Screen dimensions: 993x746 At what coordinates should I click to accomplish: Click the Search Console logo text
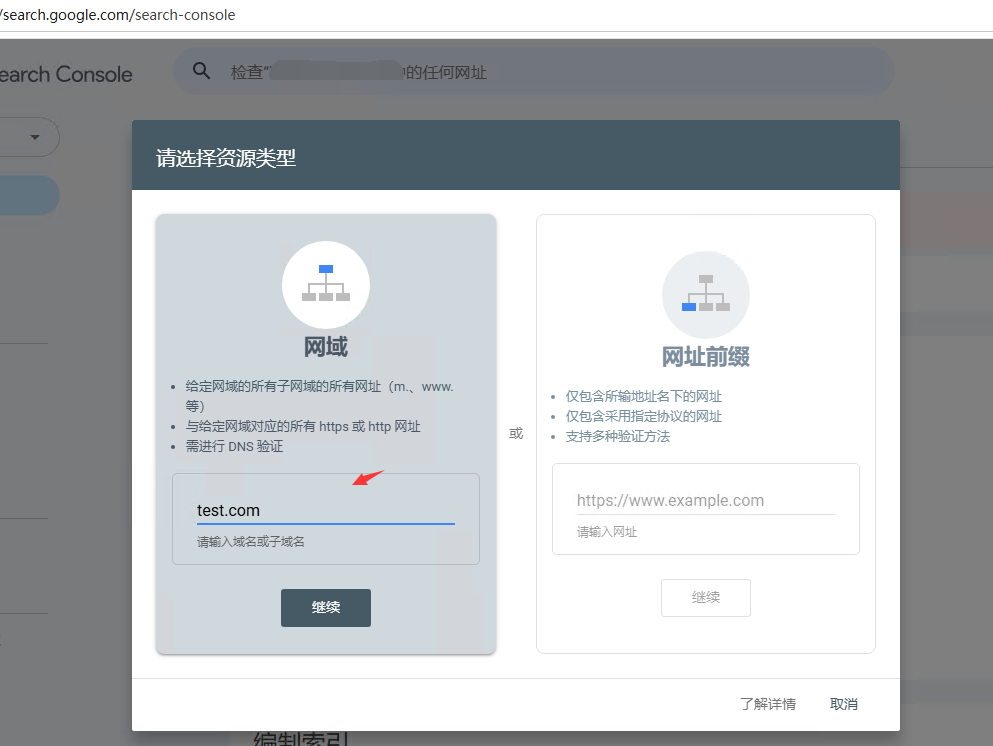click(66, 74)
